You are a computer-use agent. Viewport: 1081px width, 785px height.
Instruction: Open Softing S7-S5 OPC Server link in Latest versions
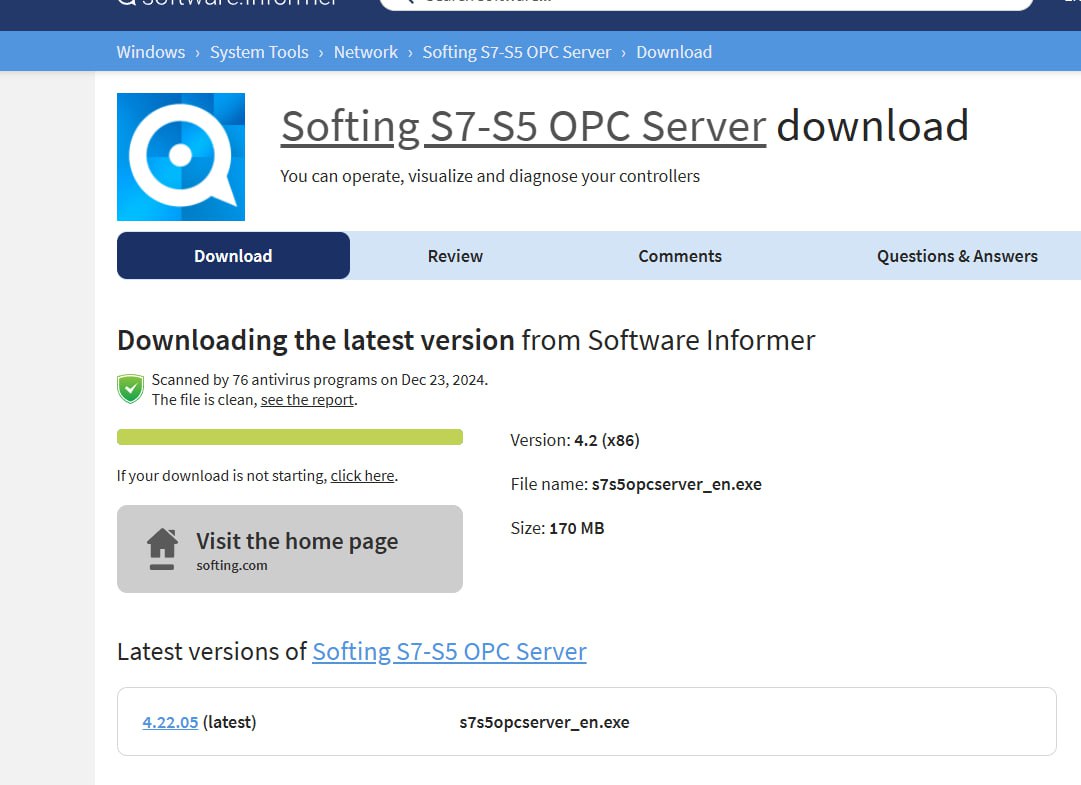449,651
